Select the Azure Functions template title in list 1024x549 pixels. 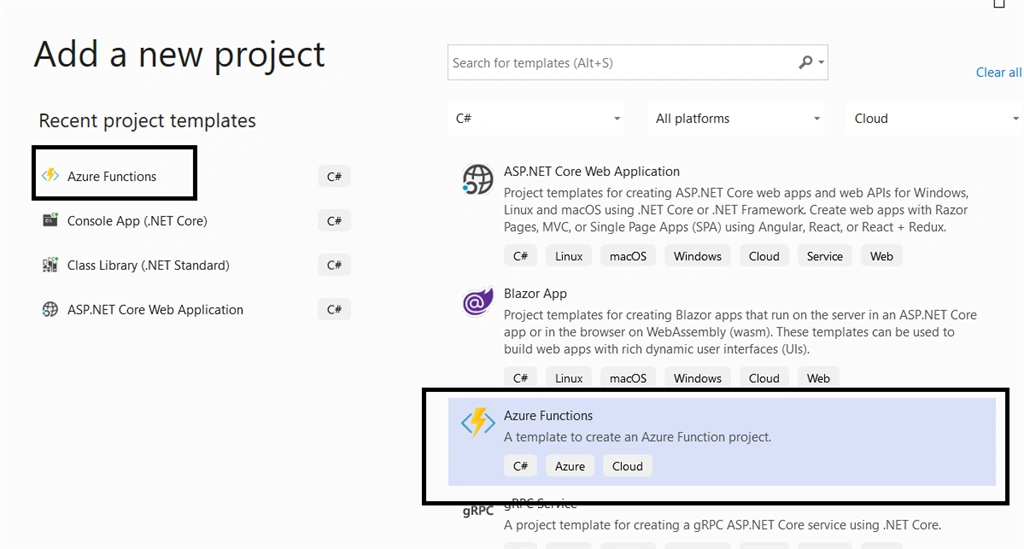tap(549, 415)
